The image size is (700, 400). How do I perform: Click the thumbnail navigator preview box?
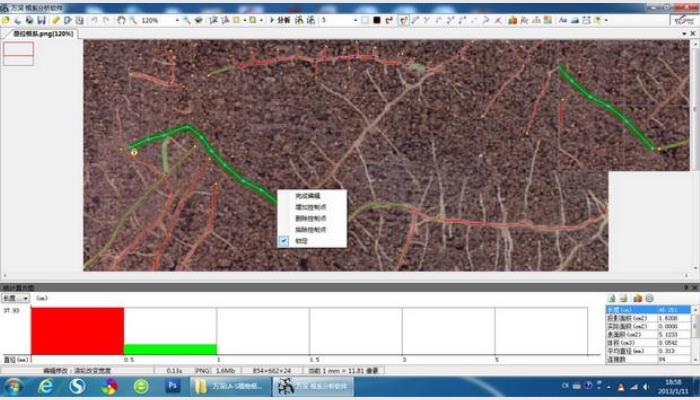[x=19, y=55]
